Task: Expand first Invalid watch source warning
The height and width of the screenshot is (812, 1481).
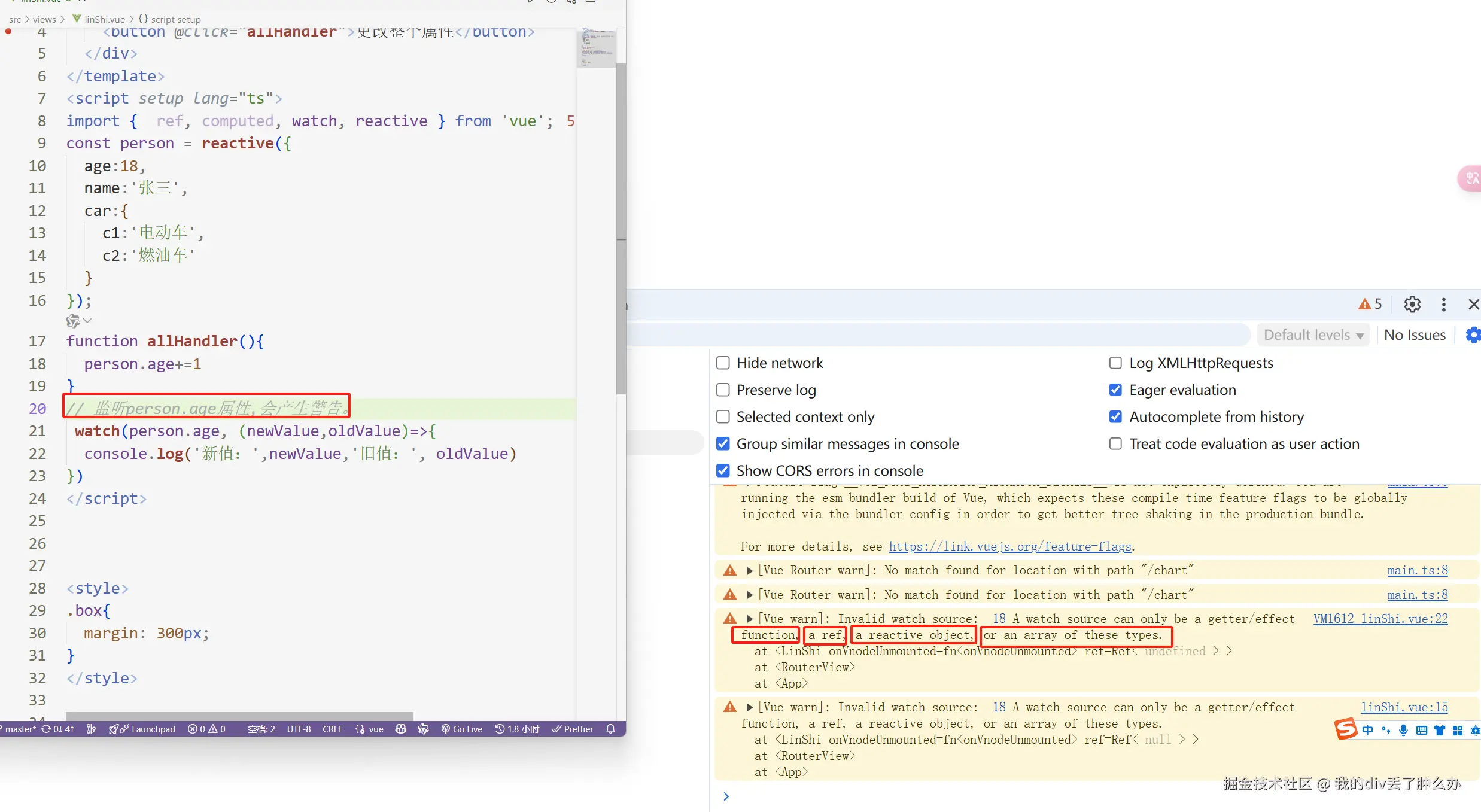Action: [749, 619]
